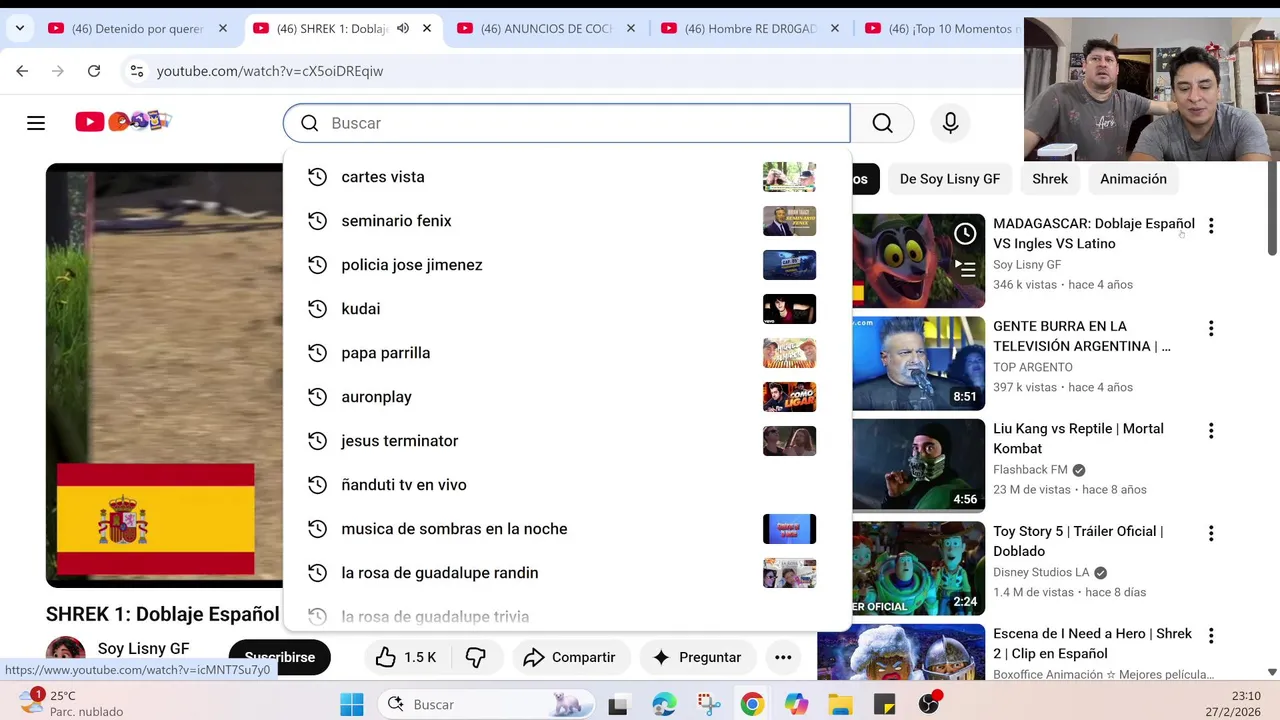The height and width of the screenshot is (720, 1280).
Task: Select suggestion 'seminario fenix'
Action: 567,221
